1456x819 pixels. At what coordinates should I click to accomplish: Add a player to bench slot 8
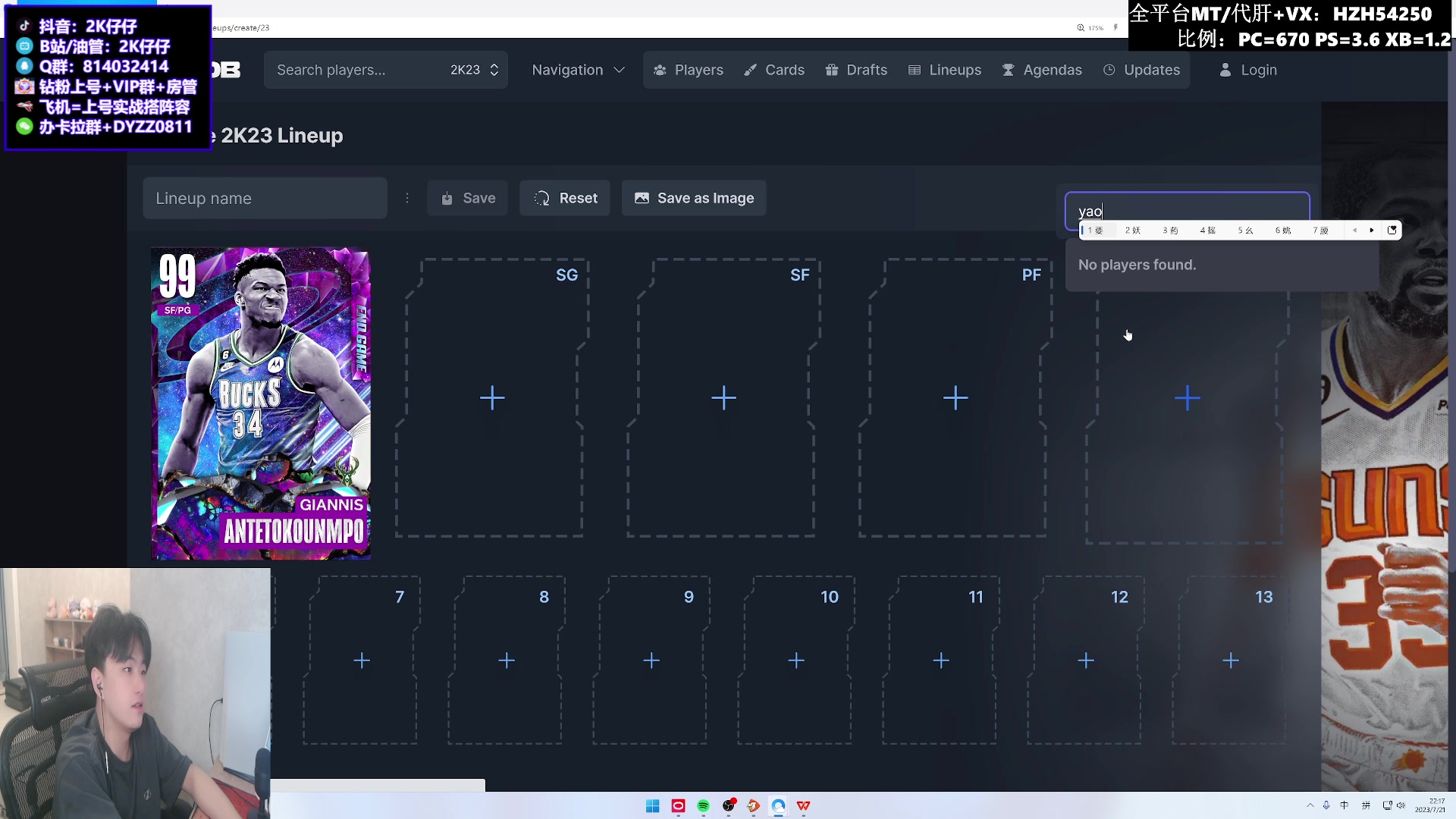tap(507, 661)
